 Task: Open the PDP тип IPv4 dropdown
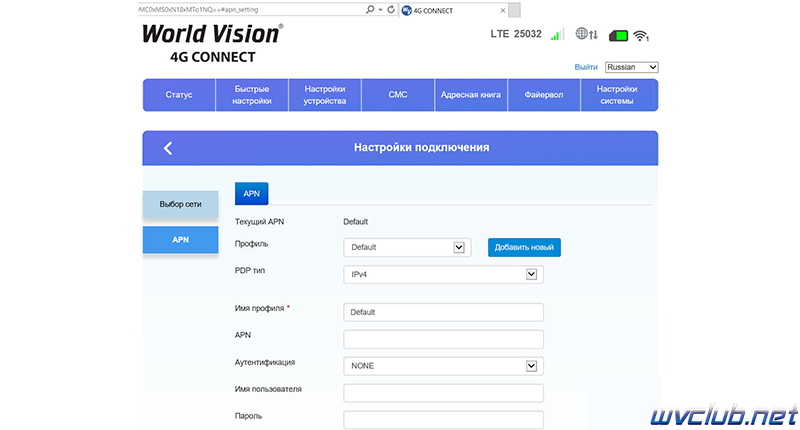(x=443, y=274)
